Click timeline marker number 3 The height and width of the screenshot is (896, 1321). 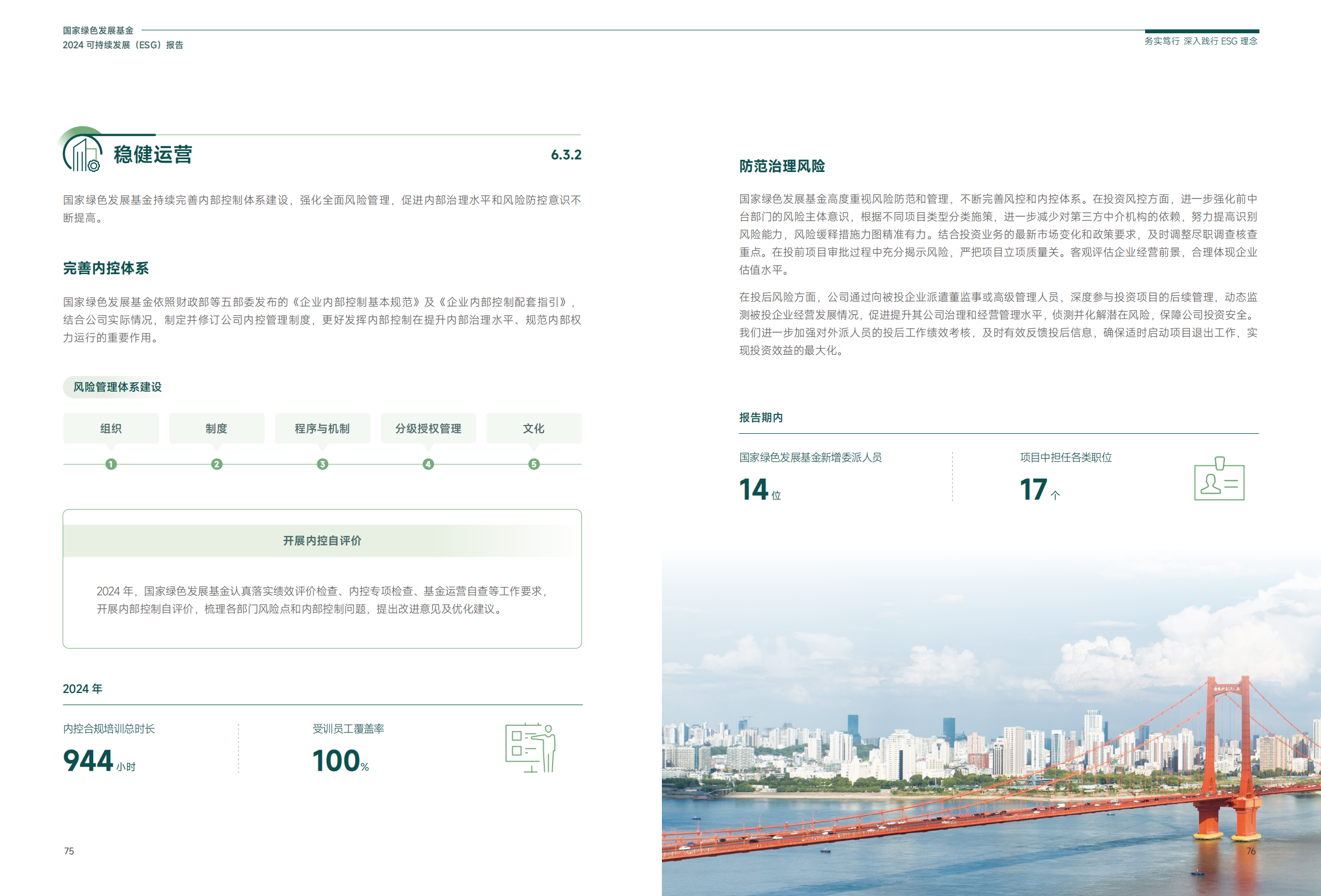[322, 464]
